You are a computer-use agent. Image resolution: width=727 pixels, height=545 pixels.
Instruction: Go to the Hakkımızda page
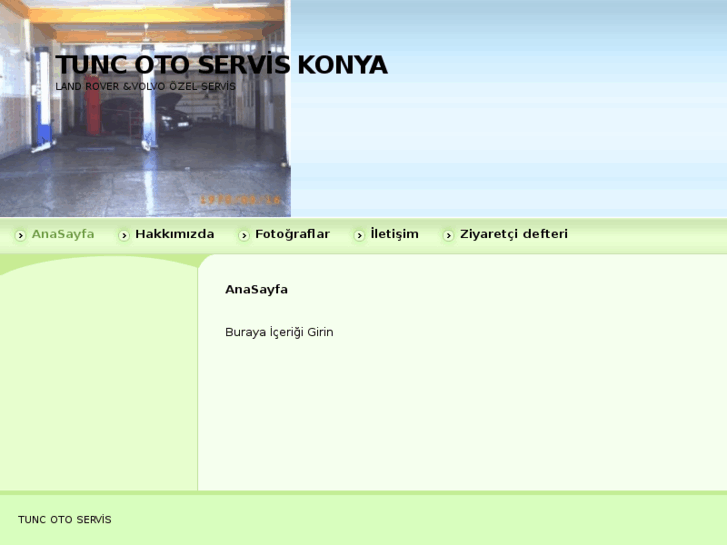pyautogui.click(x=174, y=234)
